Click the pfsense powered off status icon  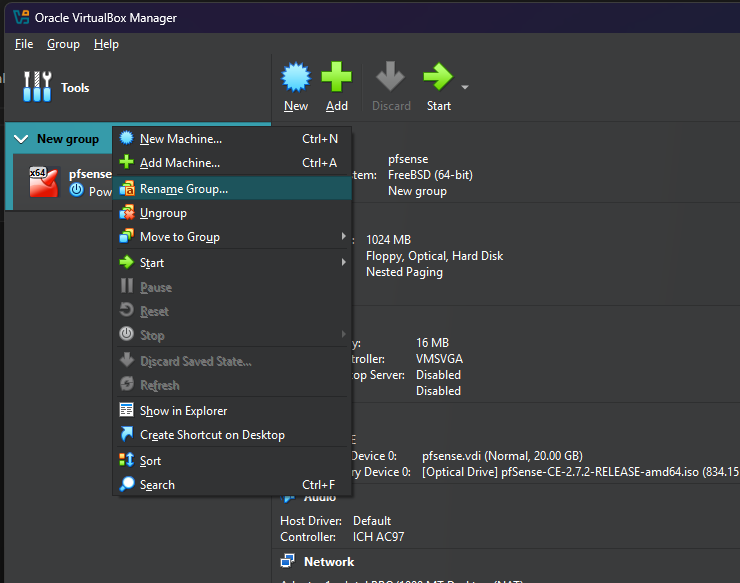point(76,190)
